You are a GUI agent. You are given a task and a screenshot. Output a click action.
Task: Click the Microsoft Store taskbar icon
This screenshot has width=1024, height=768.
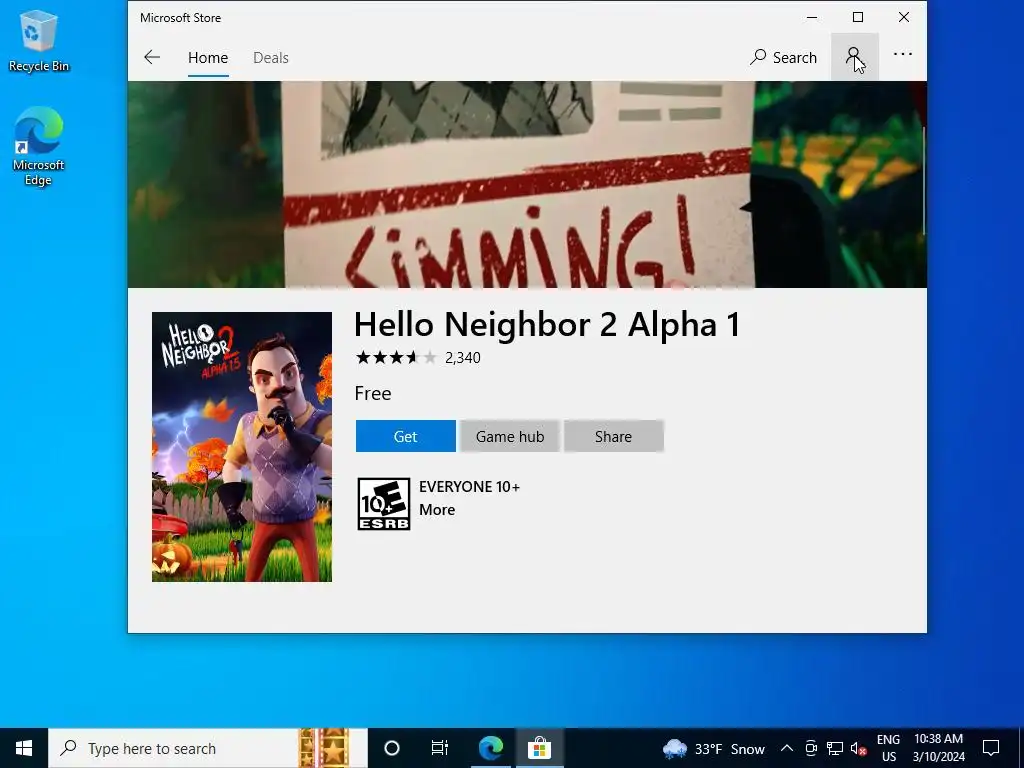click(x=539, y=748)
